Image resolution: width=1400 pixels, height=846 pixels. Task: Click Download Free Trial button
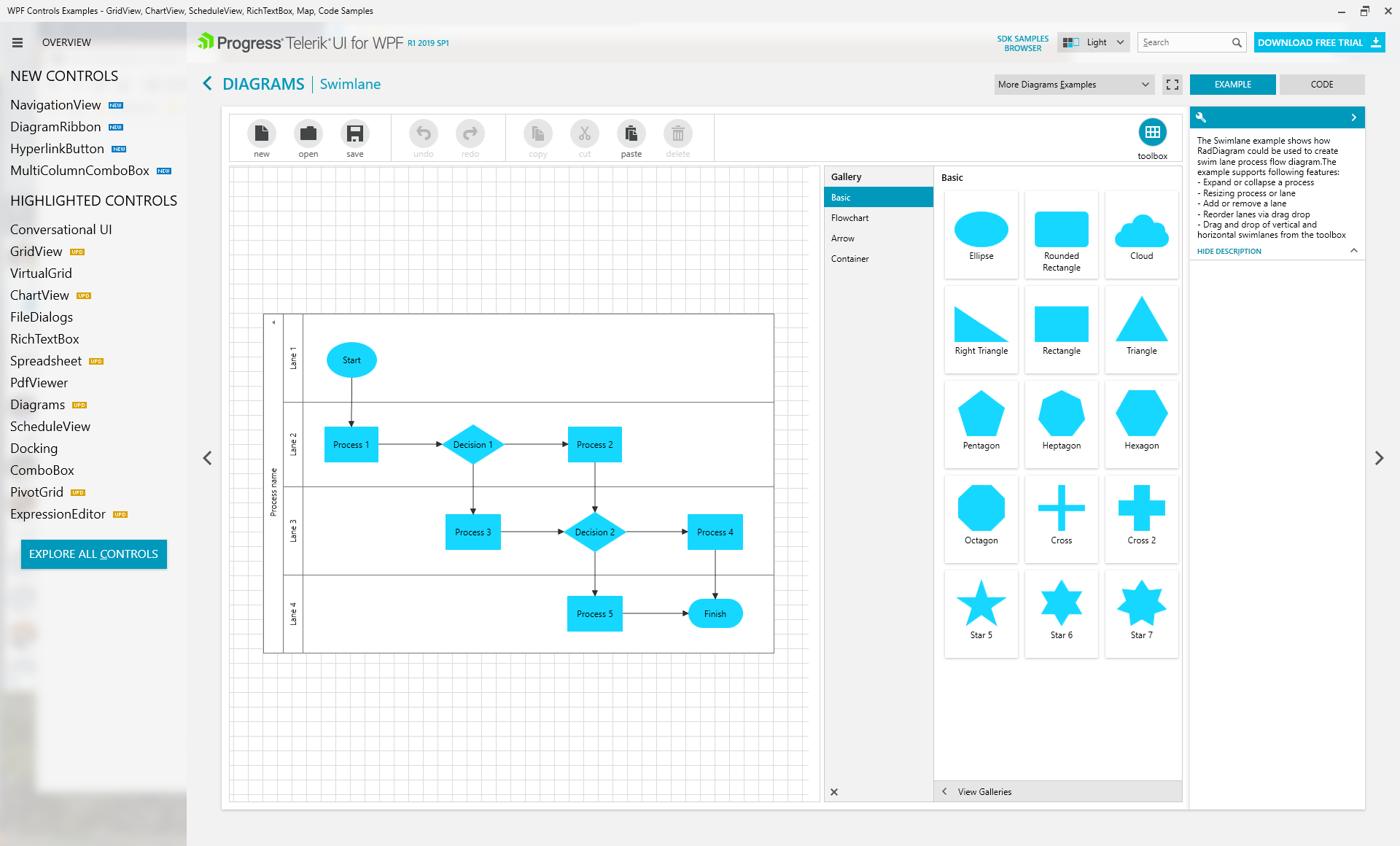[1318, 42]
